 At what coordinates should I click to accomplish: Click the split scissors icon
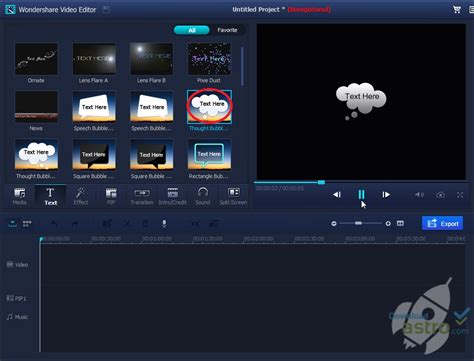click(127, 224)
